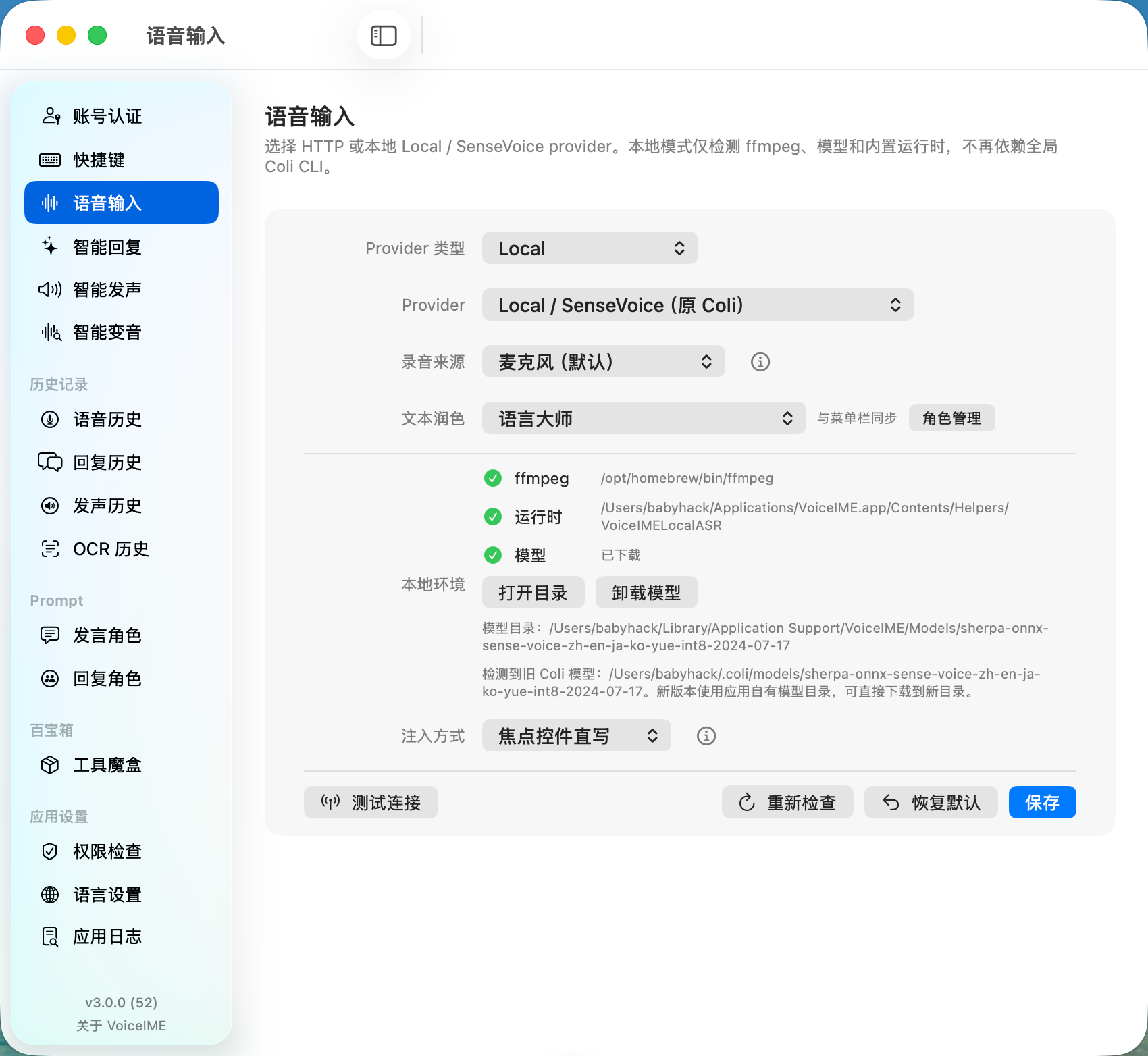Viewport: 1148px width, 1056px height.
Task: Open the 麦克风 (默认) recording source dropdown
Action: coord(604,362)
